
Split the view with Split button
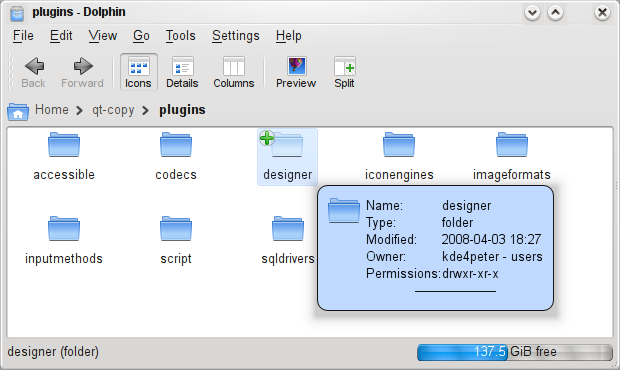point(344,72)
